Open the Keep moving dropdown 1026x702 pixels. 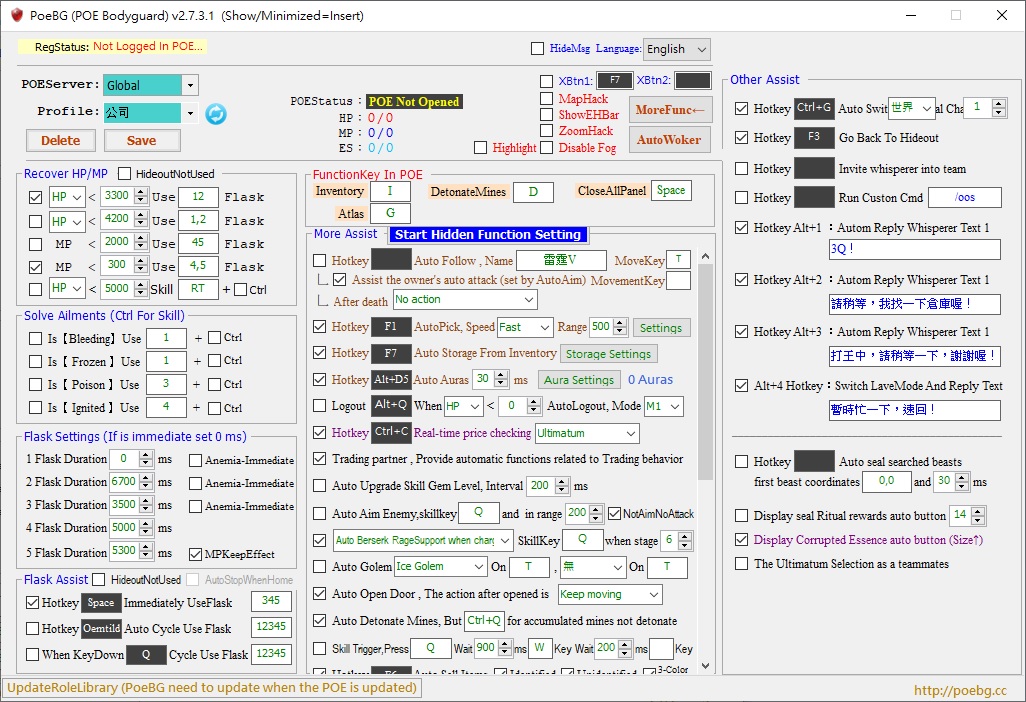pos(610,594)
